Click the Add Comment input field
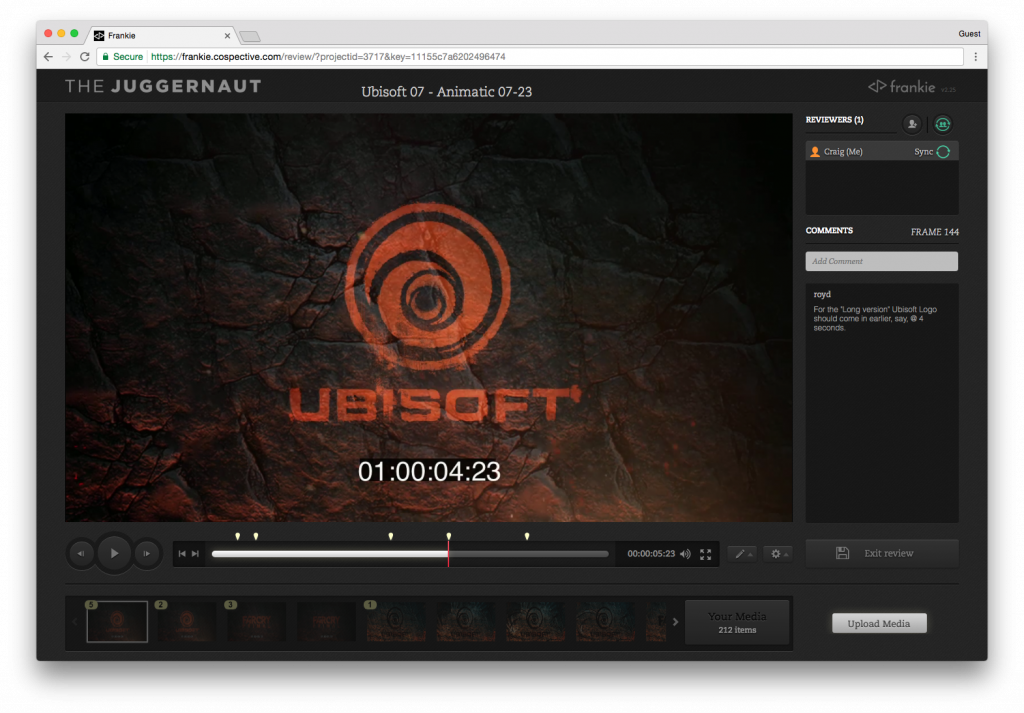1024x713 pixels. 881,261
